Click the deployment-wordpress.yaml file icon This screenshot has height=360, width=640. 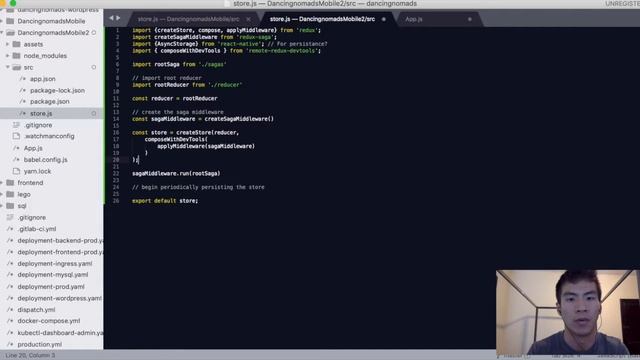point(10,298)
